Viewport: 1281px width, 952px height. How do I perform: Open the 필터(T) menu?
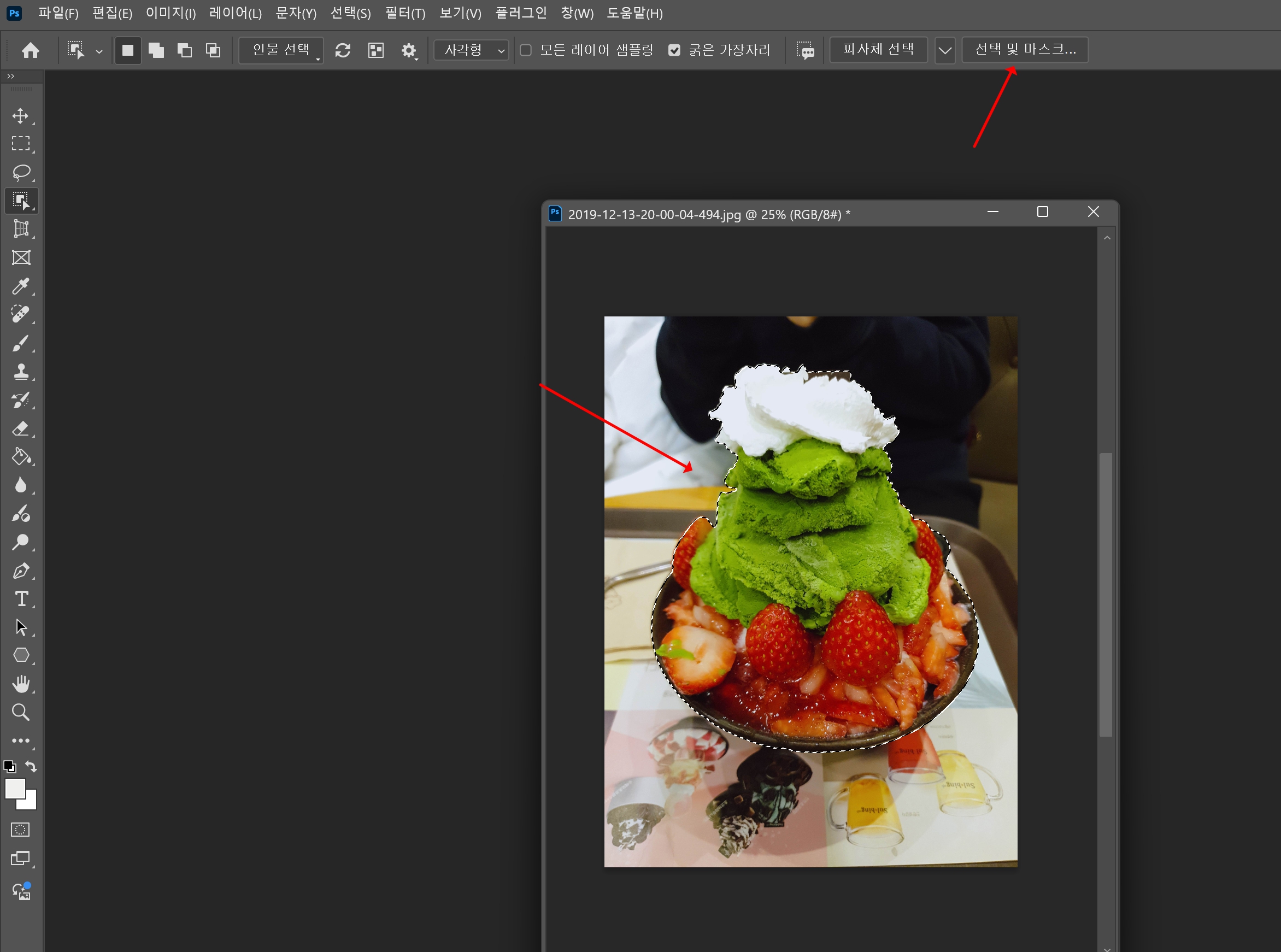click(x=405, y=13)
